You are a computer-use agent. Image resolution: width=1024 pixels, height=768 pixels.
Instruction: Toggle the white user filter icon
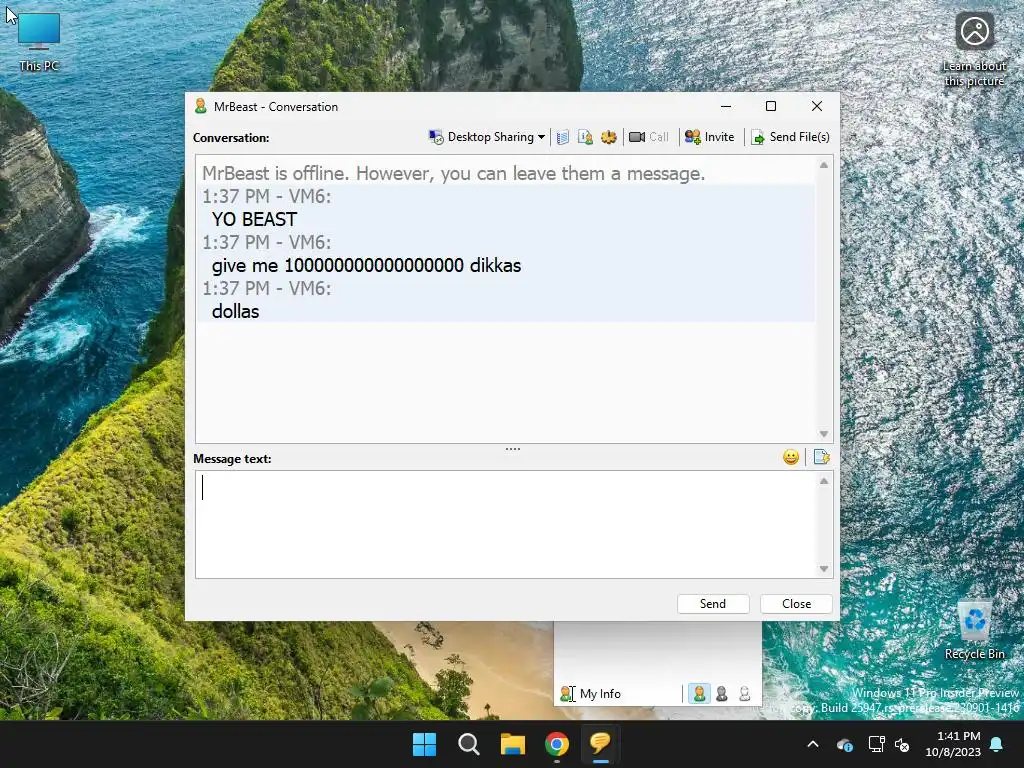(744, 694)
